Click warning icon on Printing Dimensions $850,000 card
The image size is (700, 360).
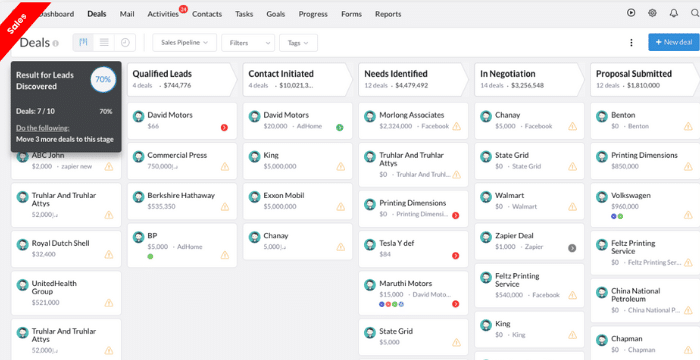[688, 167]
